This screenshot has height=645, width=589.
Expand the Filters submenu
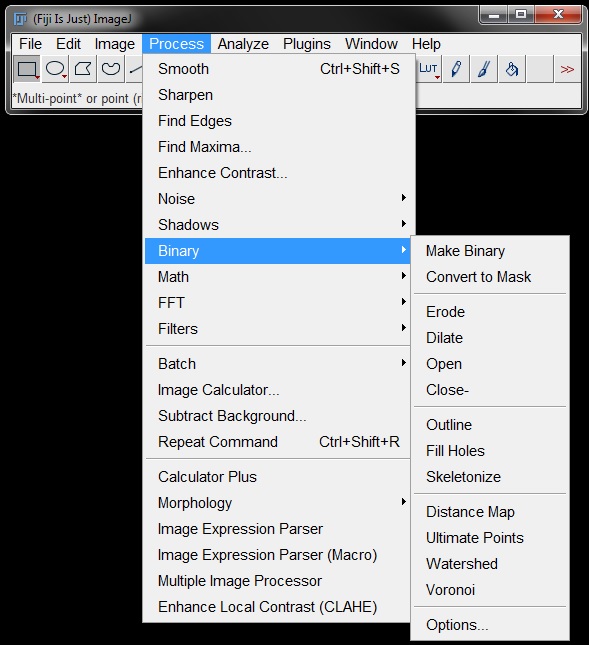[x=278, y=329]
